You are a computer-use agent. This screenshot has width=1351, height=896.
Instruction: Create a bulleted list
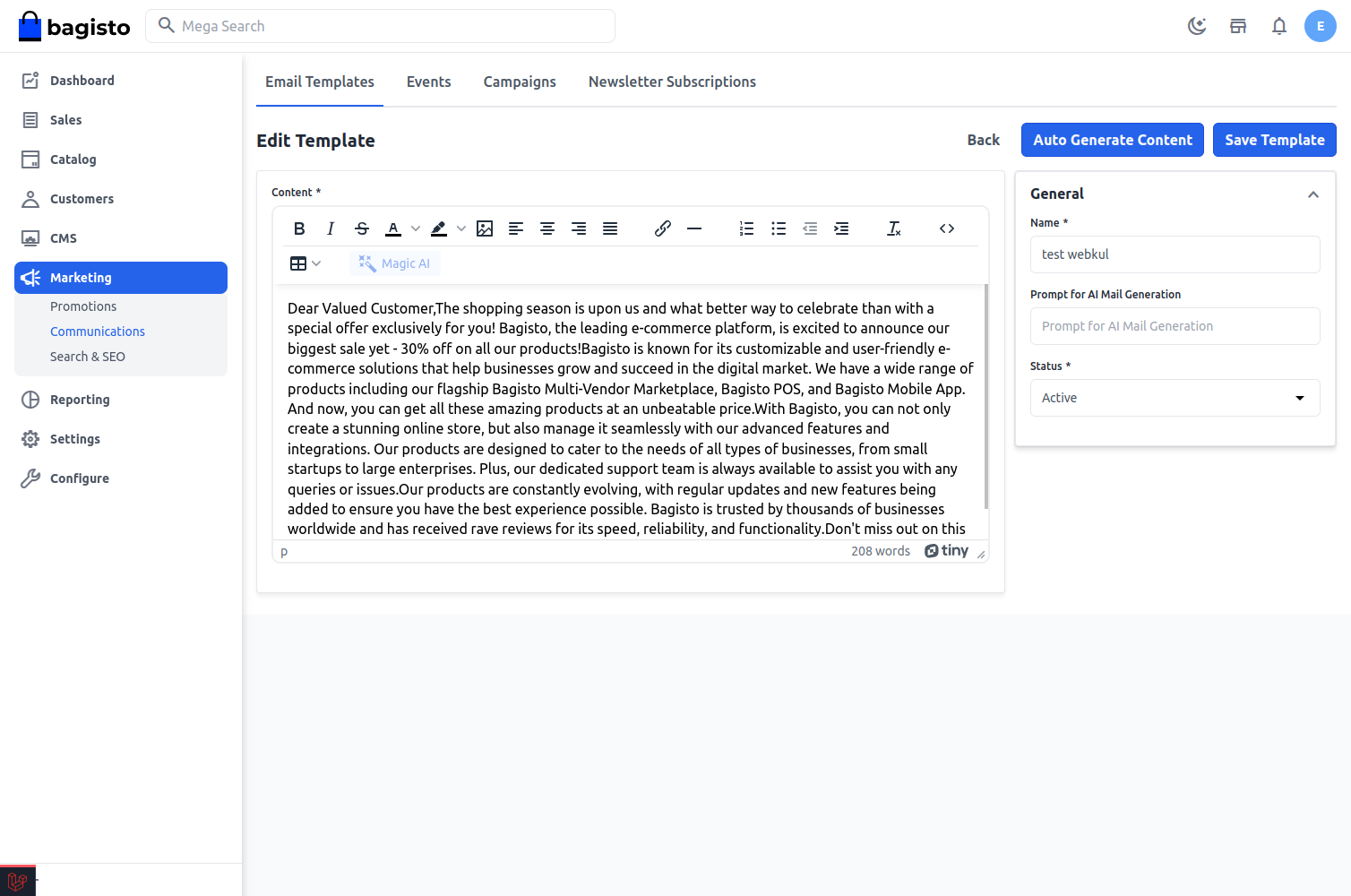[779, 228]
